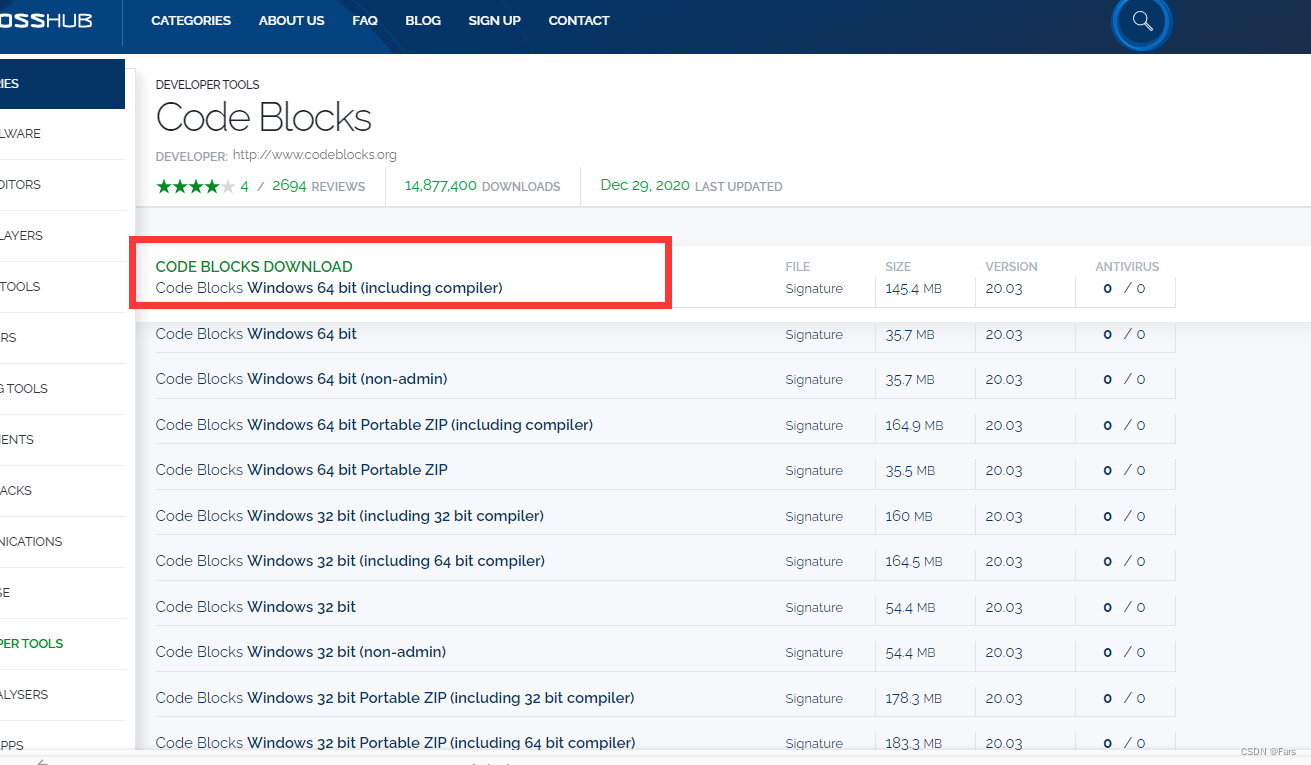Download plain Code Blocks Windows 64 bit
The image size is (1311, 765).
click(x=256, y=334)
